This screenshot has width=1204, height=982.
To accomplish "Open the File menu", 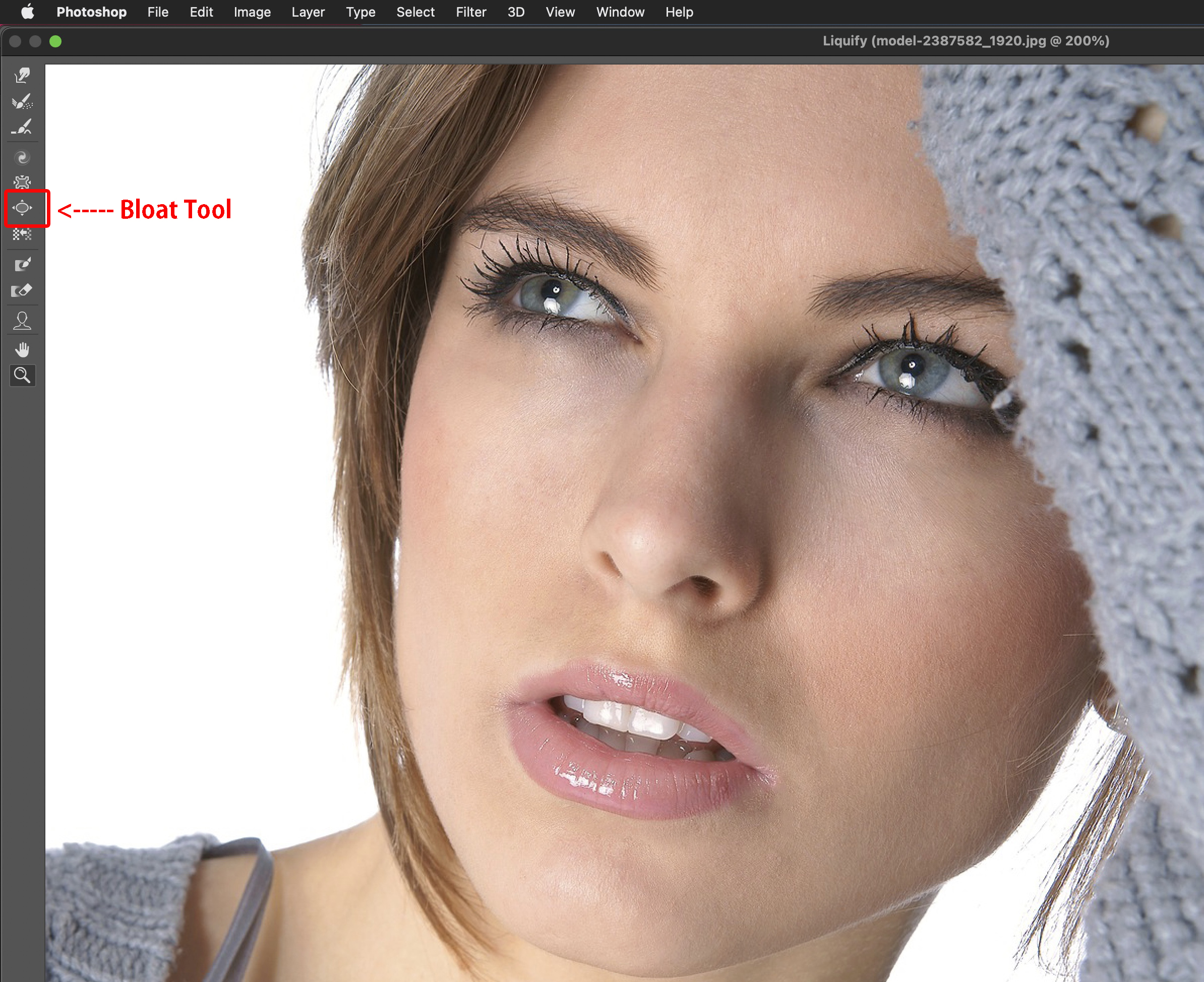I will pyautogui.click(x=158, y=12).
